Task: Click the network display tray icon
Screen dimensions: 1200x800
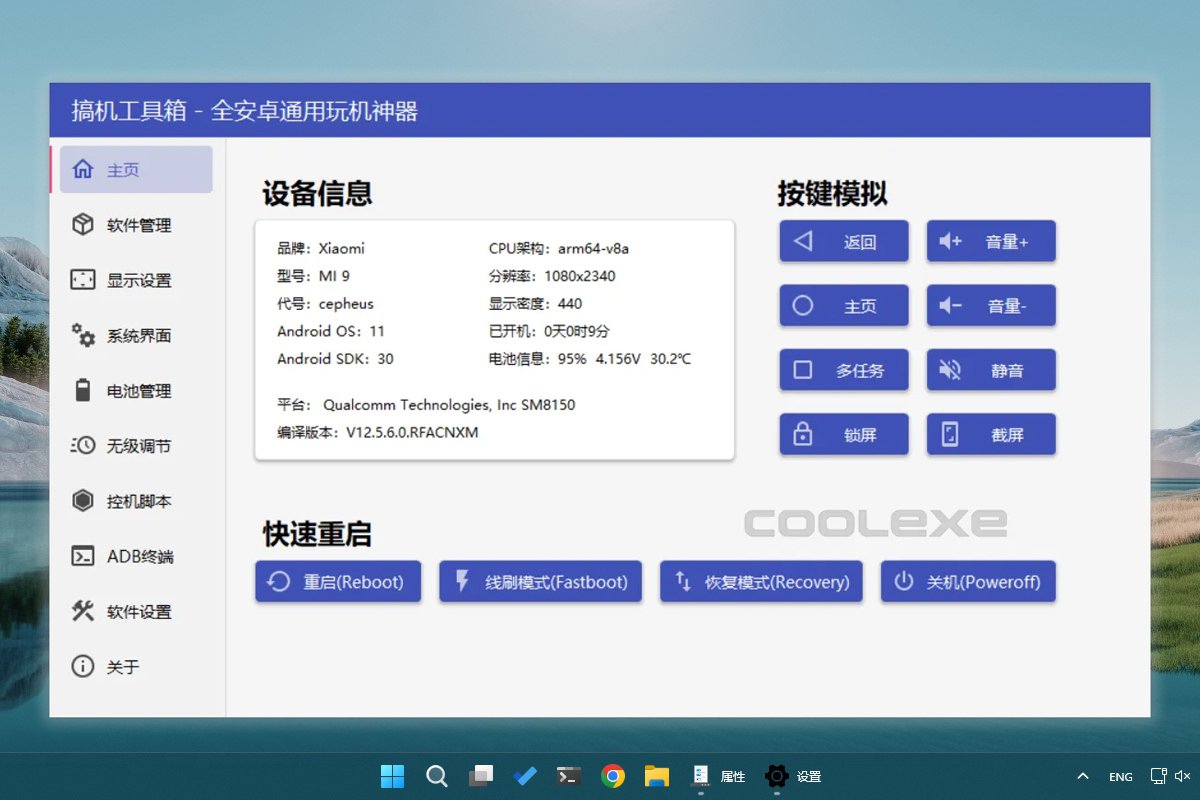Action: tap(1159, 776)
